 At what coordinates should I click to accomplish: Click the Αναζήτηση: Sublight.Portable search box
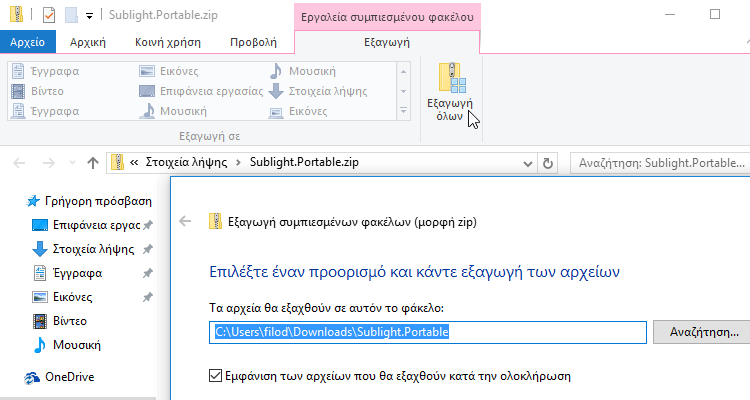(x=661, y=163)
